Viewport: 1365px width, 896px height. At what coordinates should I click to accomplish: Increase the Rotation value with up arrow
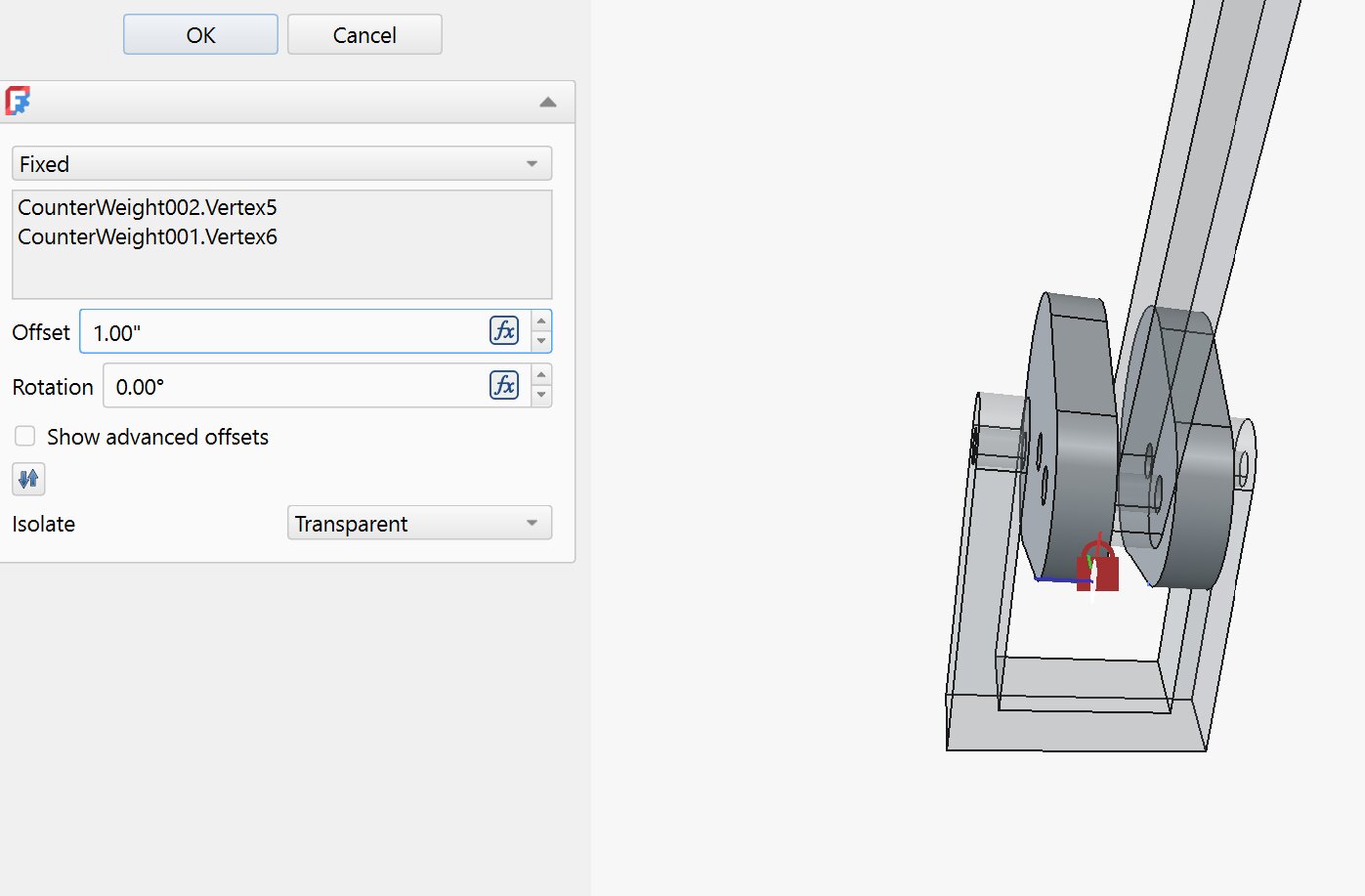point(541,375)
